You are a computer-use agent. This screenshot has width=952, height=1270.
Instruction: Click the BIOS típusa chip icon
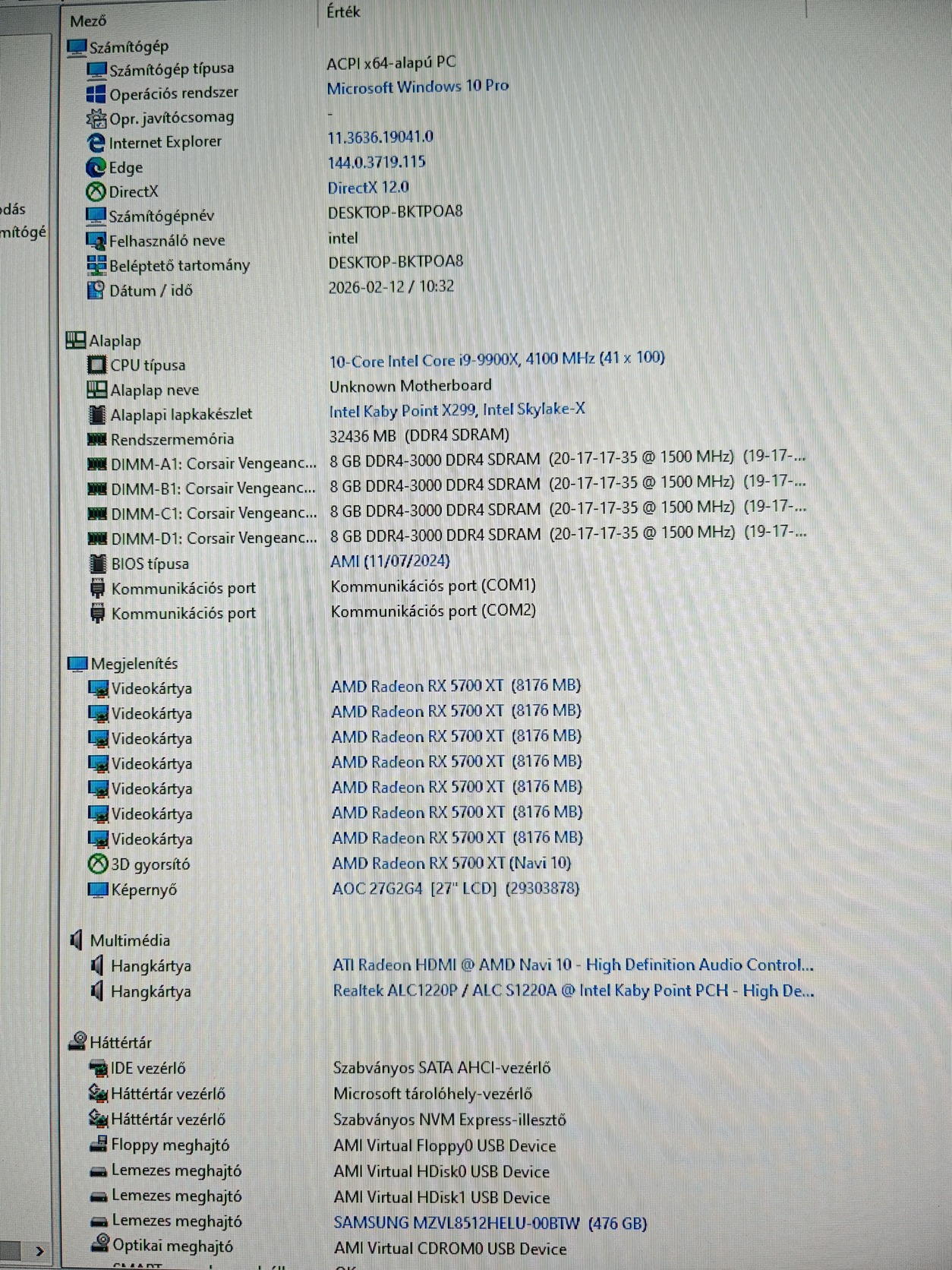point(98,564)
